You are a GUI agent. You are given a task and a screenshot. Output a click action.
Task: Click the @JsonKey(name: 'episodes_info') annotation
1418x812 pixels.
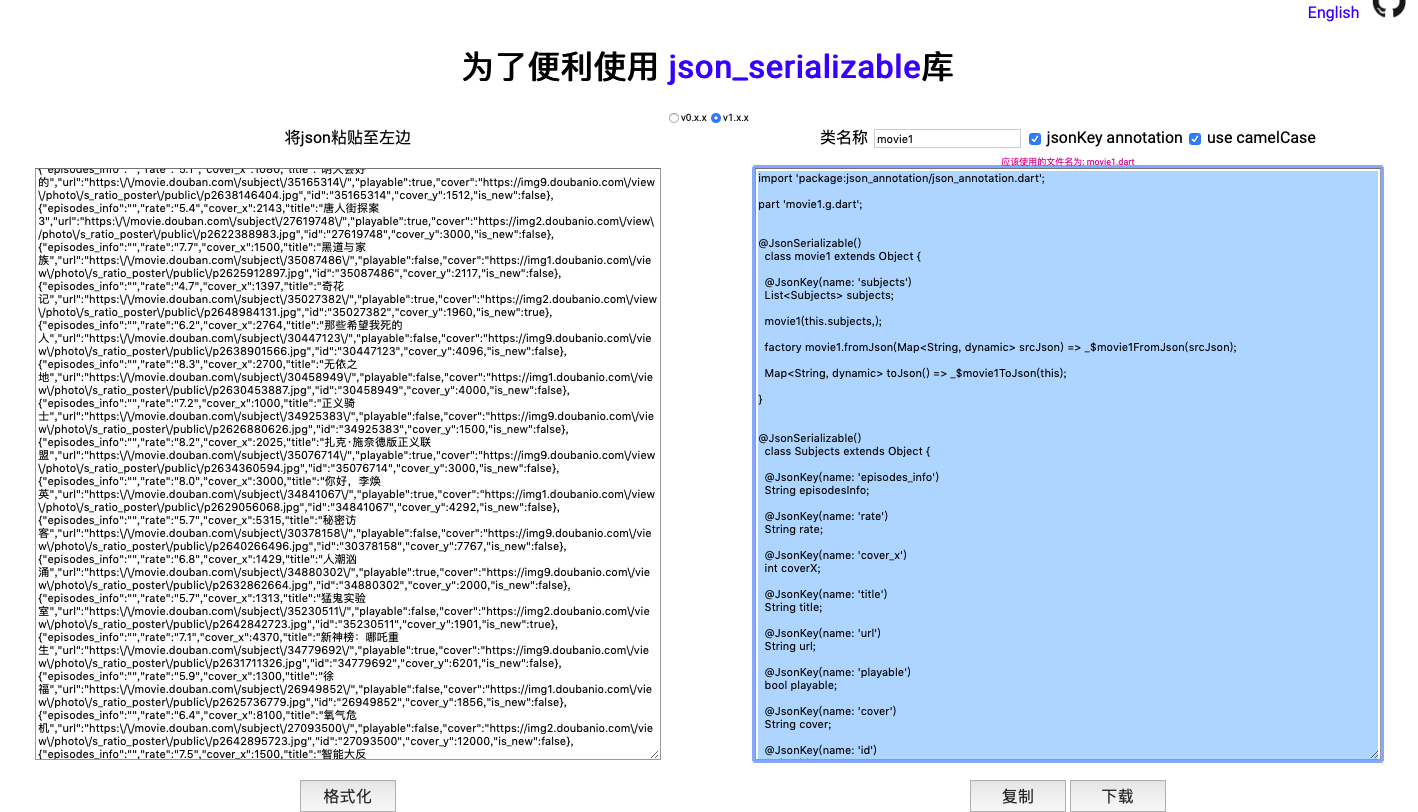(852, 477)
